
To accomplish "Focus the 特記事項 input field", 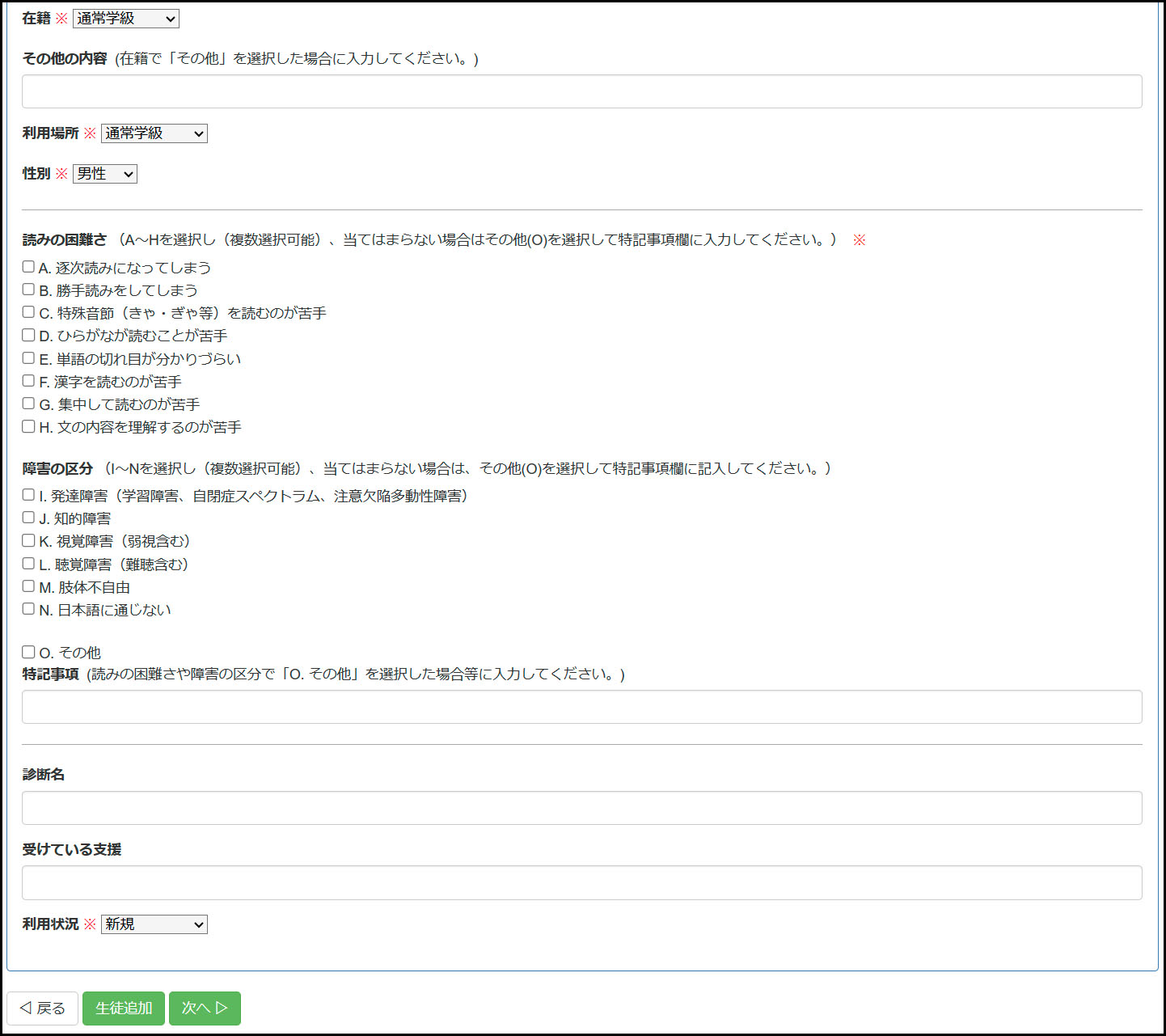I will pos(581,707).
